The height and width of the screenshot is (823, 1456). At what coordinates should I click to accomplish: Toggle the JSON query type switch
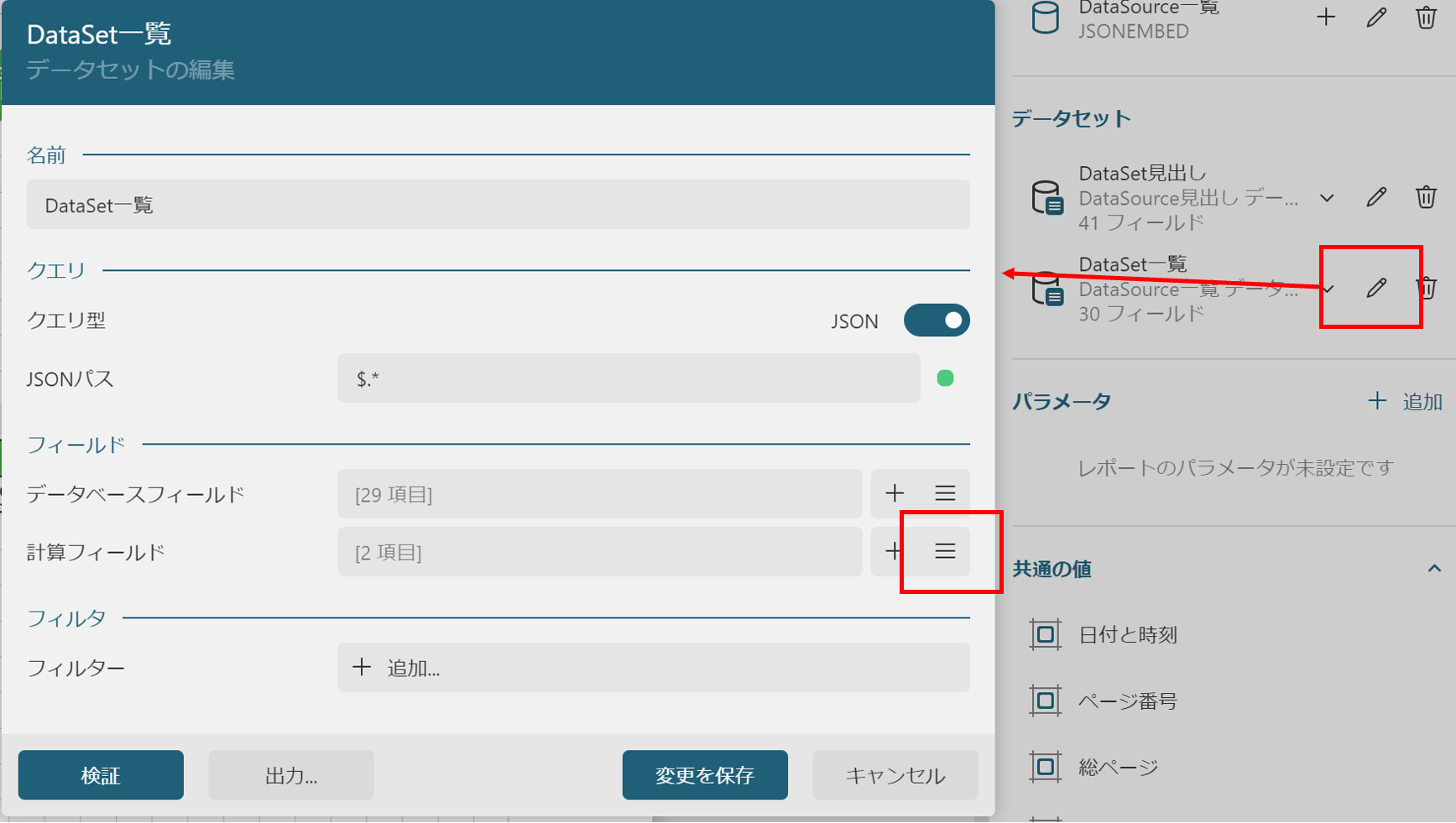(x=937, y=320)
